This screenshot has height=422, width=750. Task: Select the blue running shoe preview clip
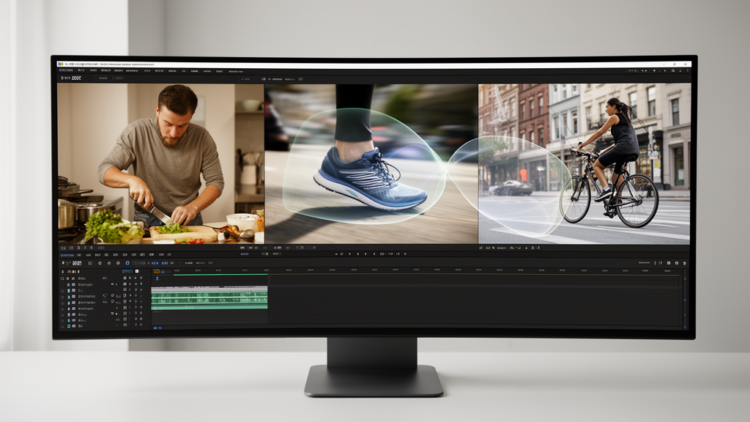pos(371,164)
